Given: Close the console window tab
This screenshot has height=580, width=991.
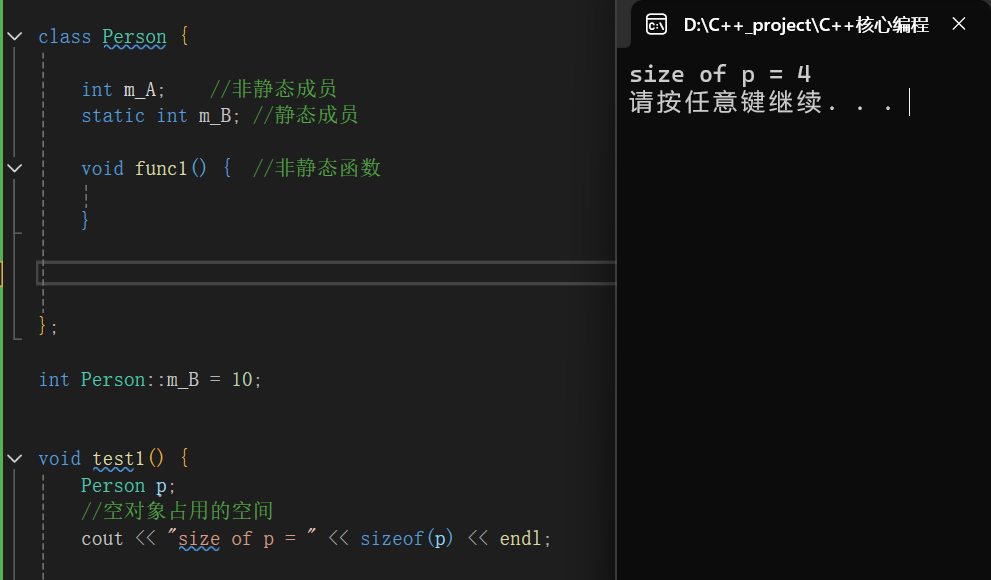Looking at the screenshot, I should coord(958,24).
